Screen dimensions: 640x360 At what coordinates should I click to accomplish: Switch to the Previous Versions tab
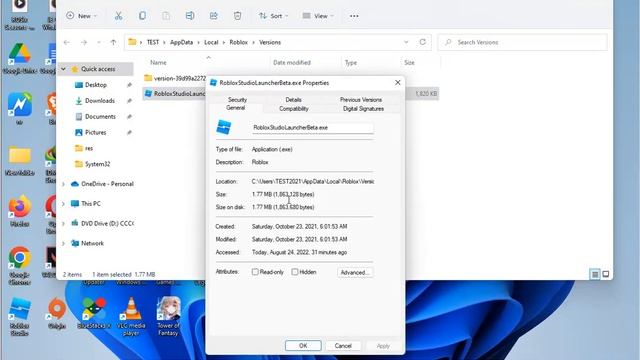(x=361, y=100)
